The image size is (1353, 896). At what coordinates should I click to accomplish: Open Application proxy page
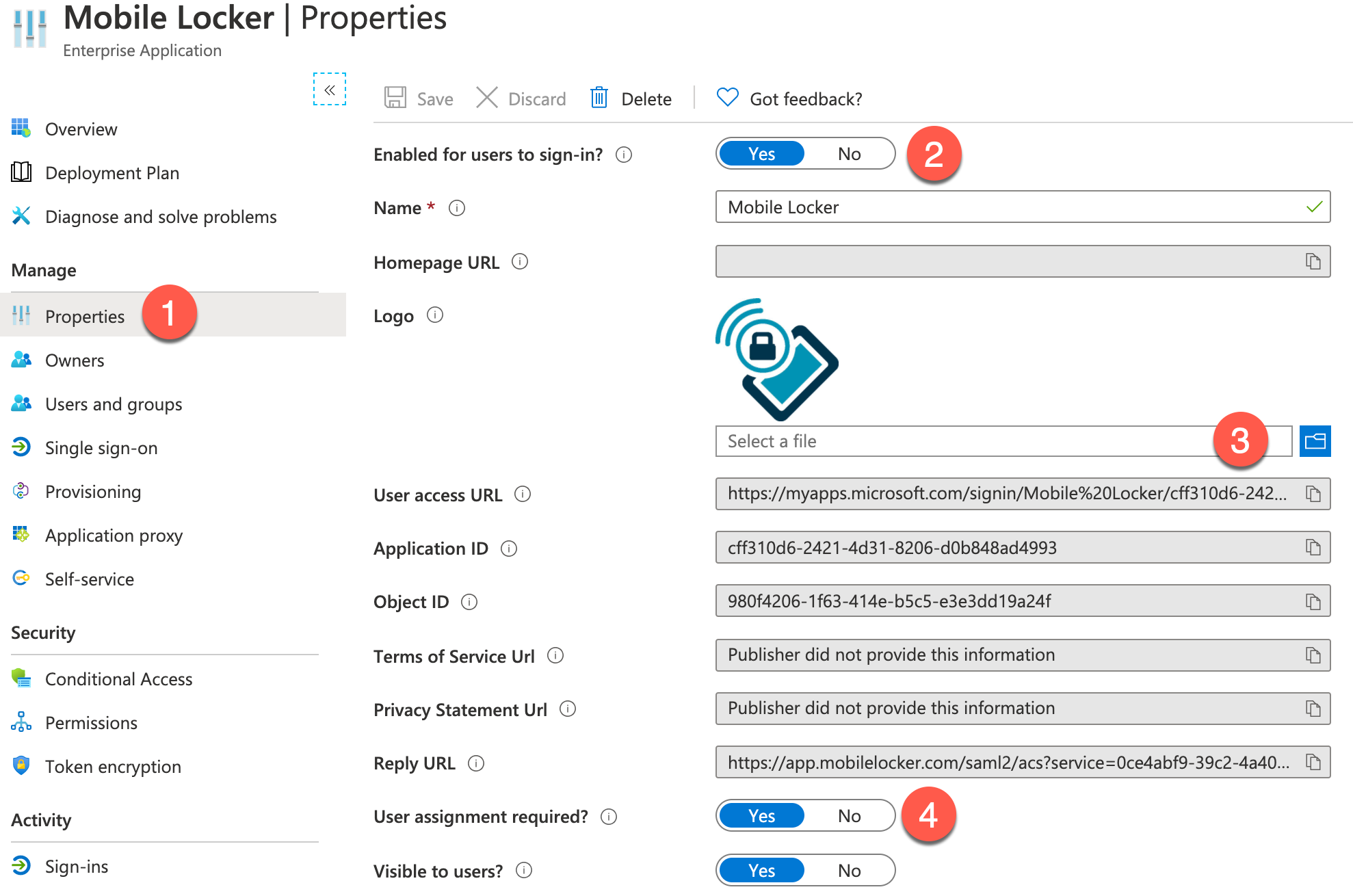114,536
